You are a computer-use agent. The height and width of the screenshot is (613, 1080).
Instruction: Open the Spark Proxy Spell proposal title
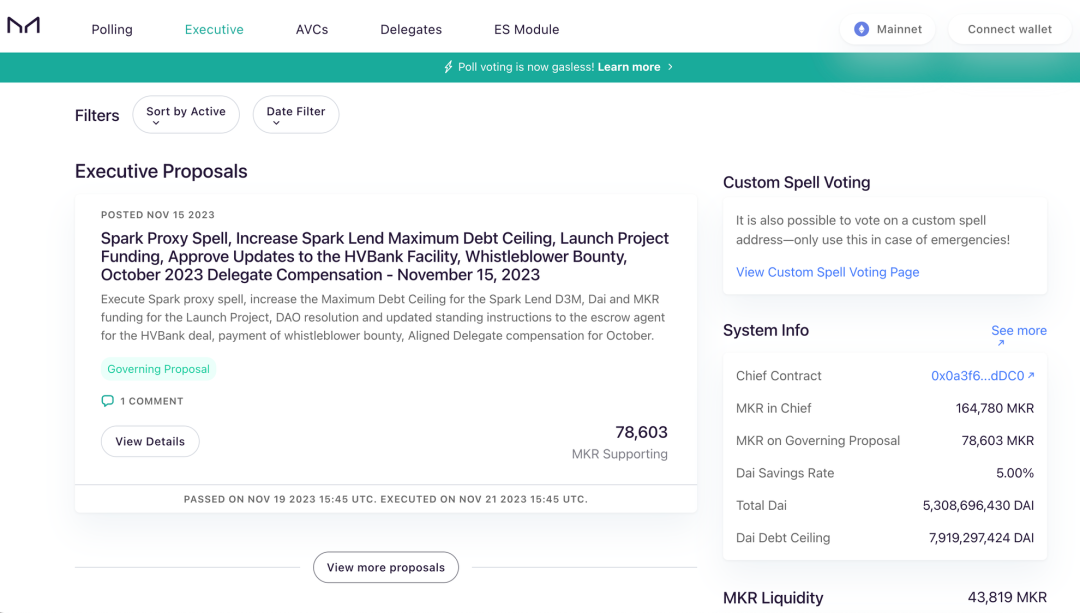pos(385,256)
